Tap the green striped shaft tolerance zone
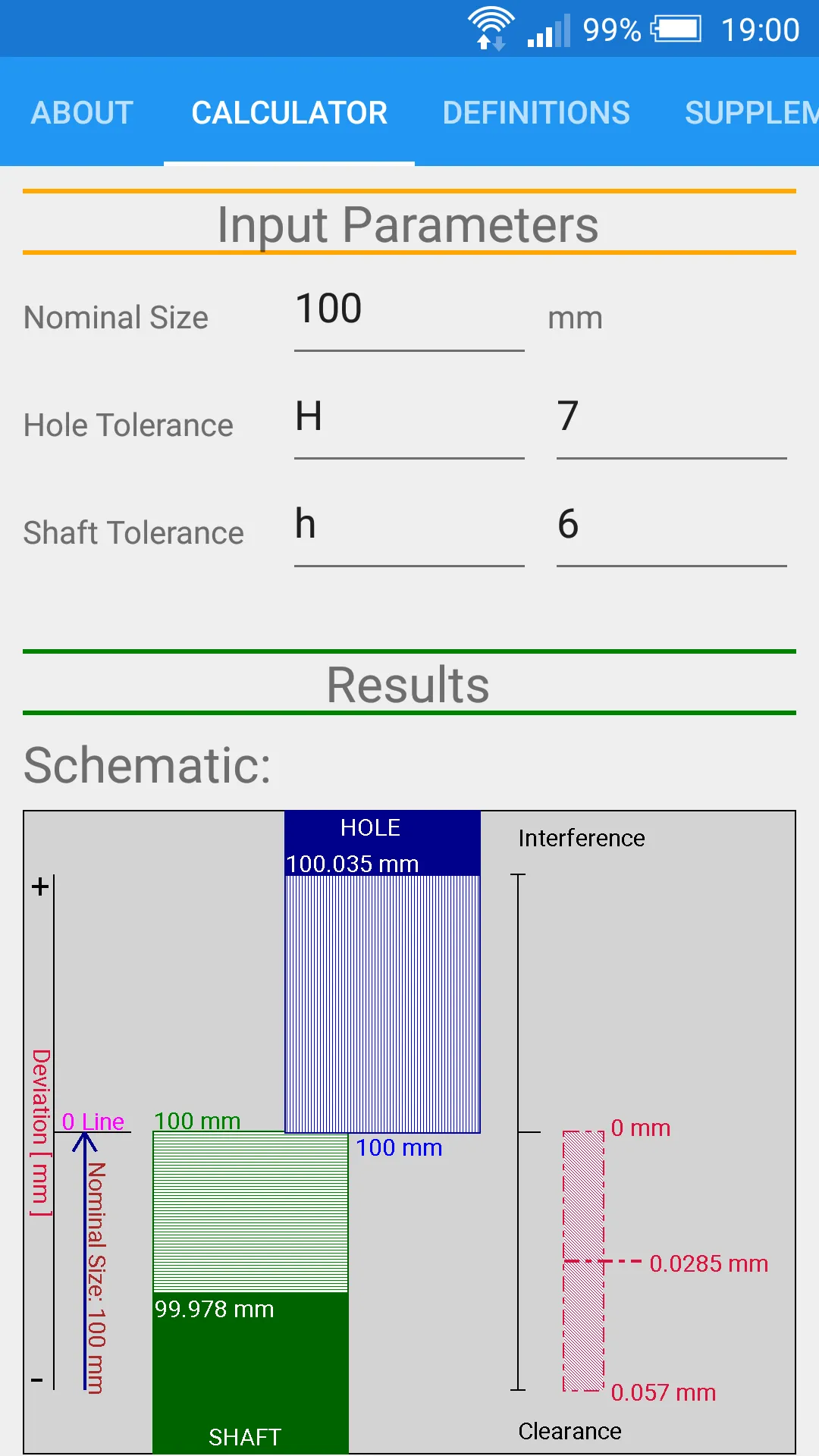This screenshot has width=819, height=1456. 250,1212
